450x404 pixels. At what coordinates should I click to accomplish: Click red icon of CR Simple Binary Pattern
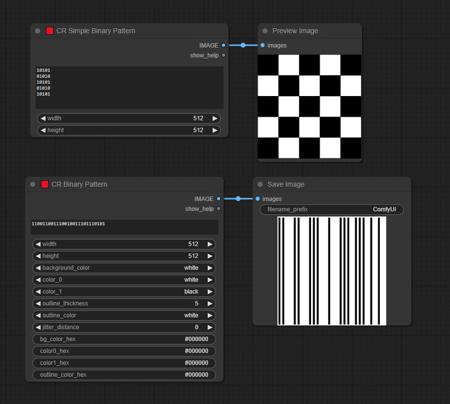pyautogui.click(x=50, y=31)
